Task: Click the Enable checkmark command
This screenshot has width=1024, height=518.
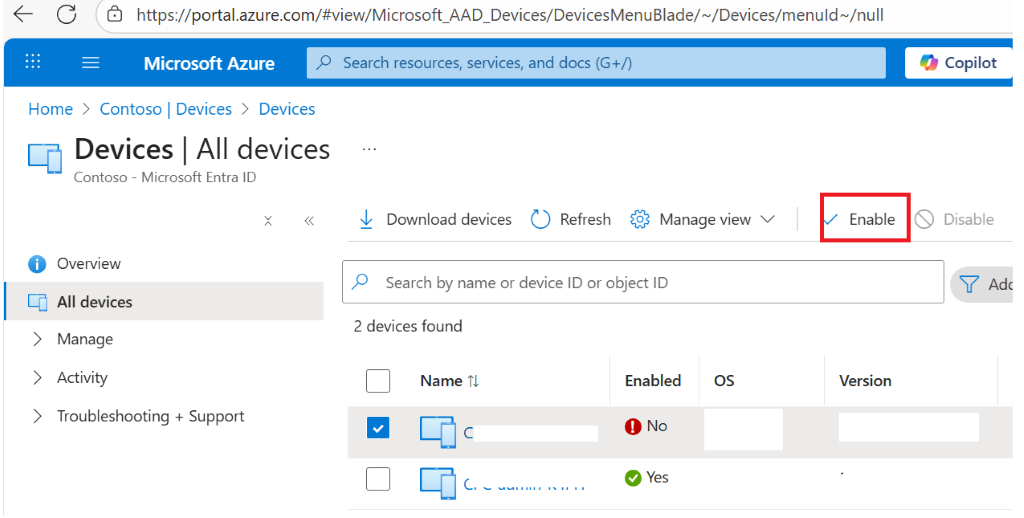Action: [832, 219]
